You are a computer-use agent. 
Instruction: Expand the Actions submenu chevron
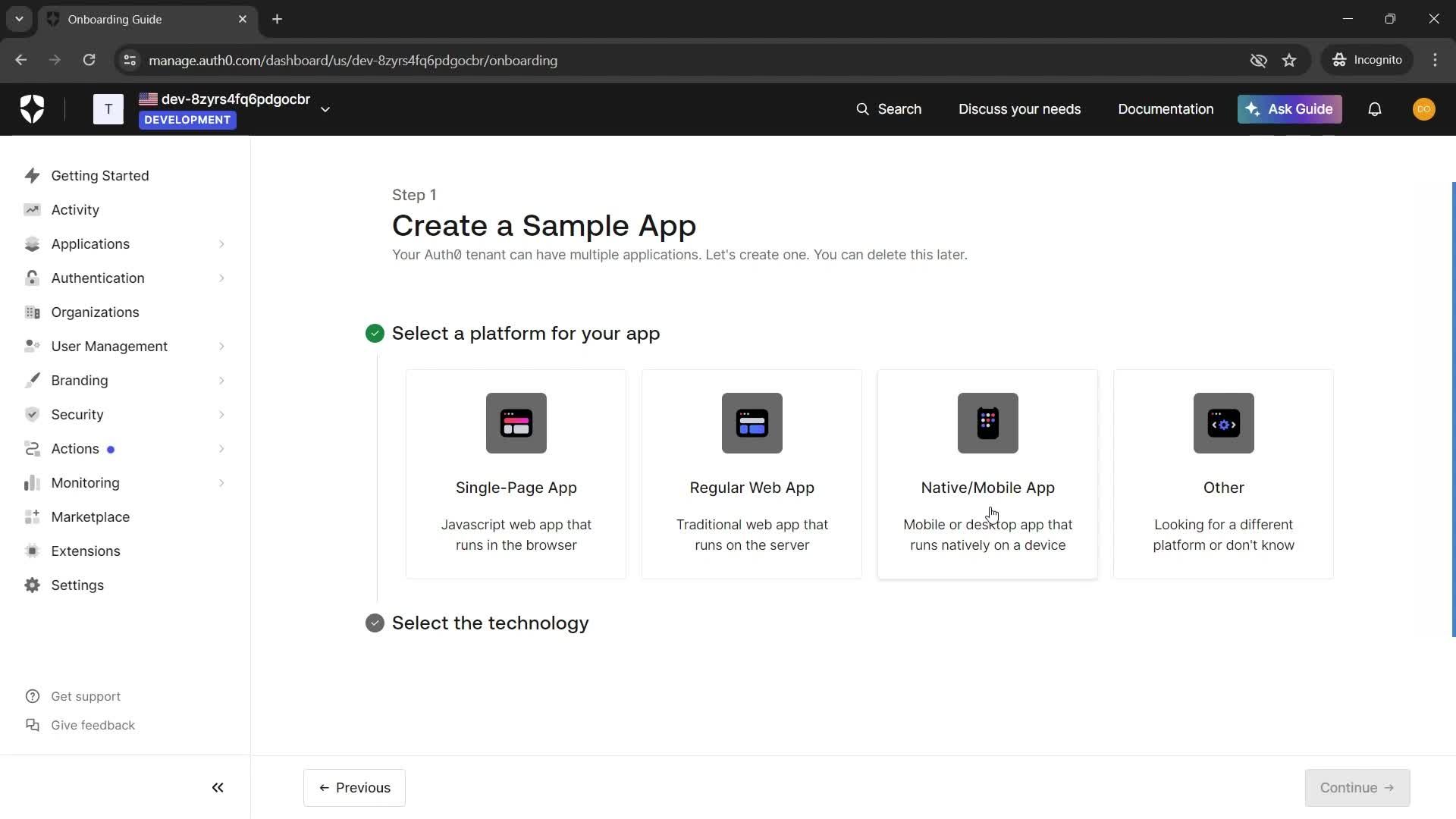click(221, 449)
